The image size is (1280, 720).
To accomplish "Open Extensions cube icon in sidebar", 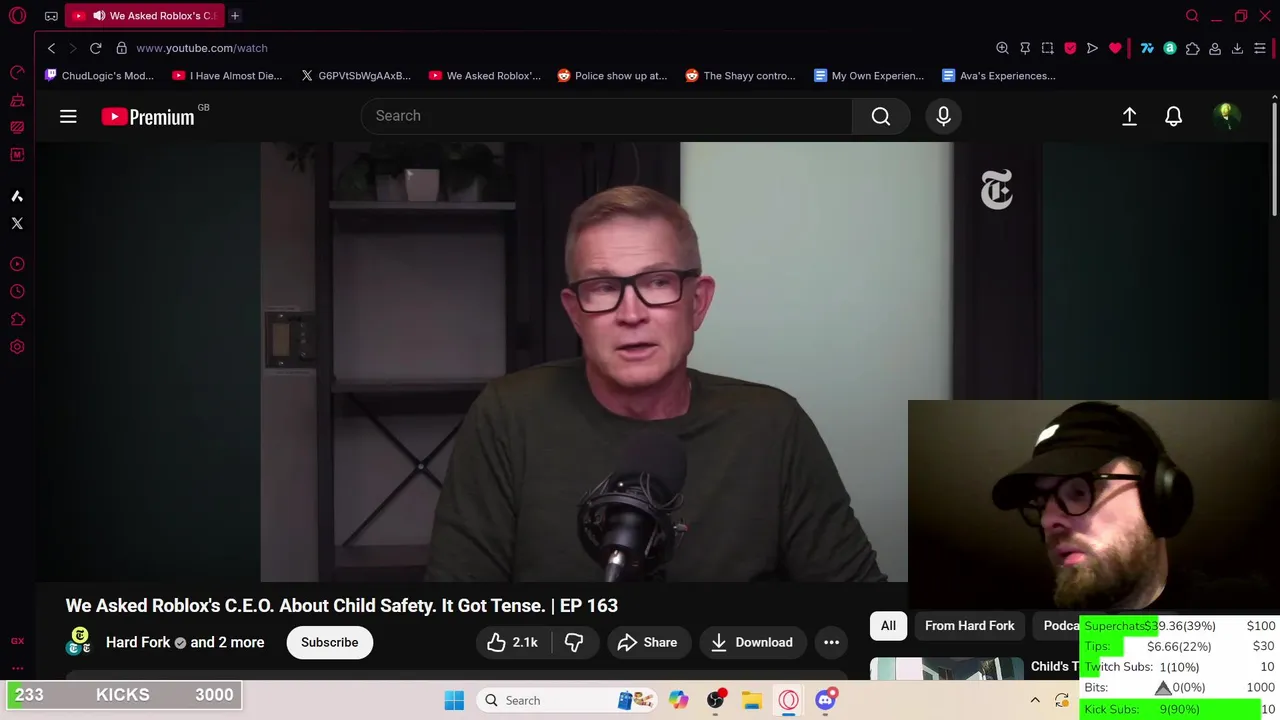I will (x=17, y=320).
